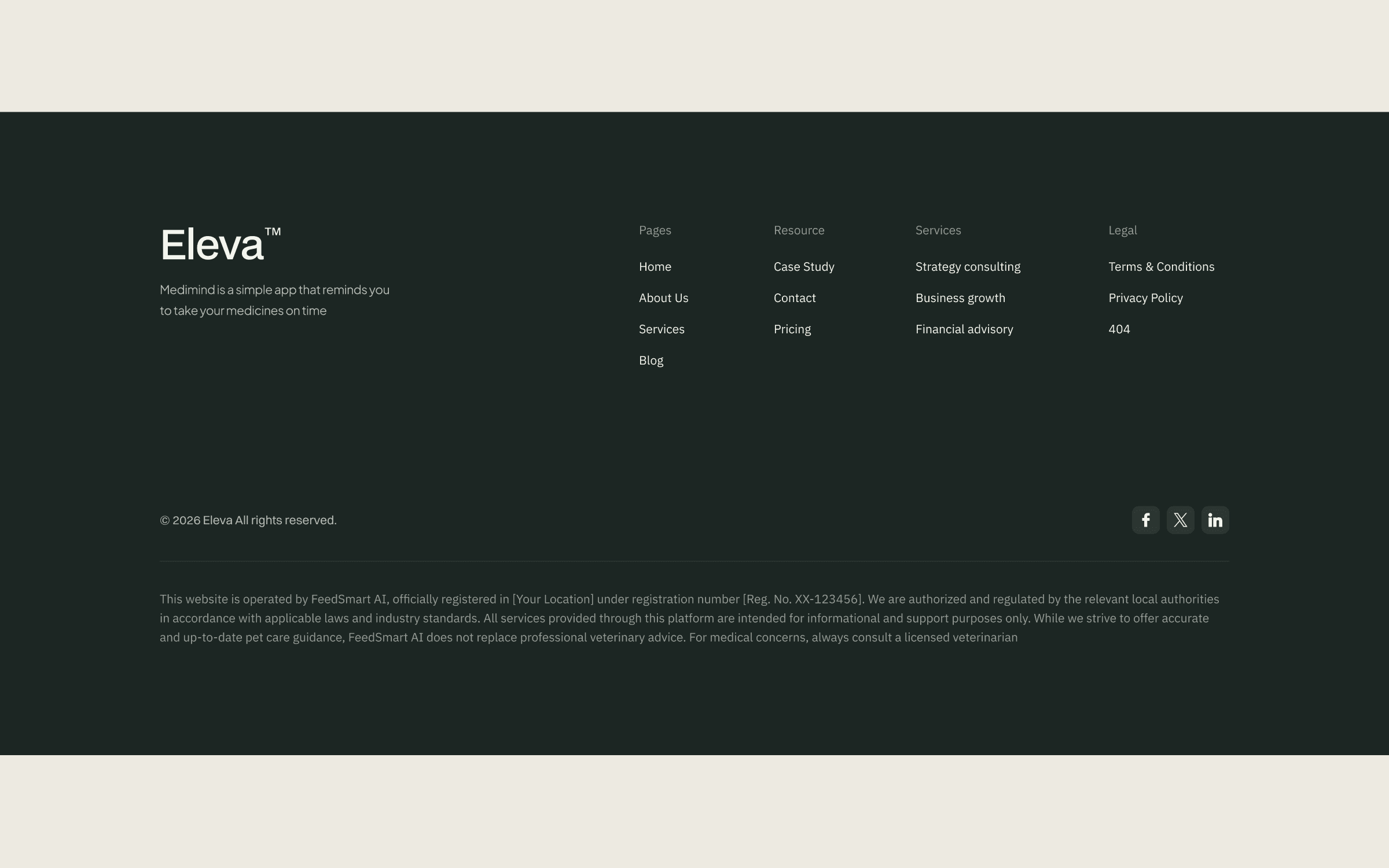Image resolution: width=1389 pixels, height=868 pixels.
Task: Open Terms & Conditions link
Action: (1162, 267)
